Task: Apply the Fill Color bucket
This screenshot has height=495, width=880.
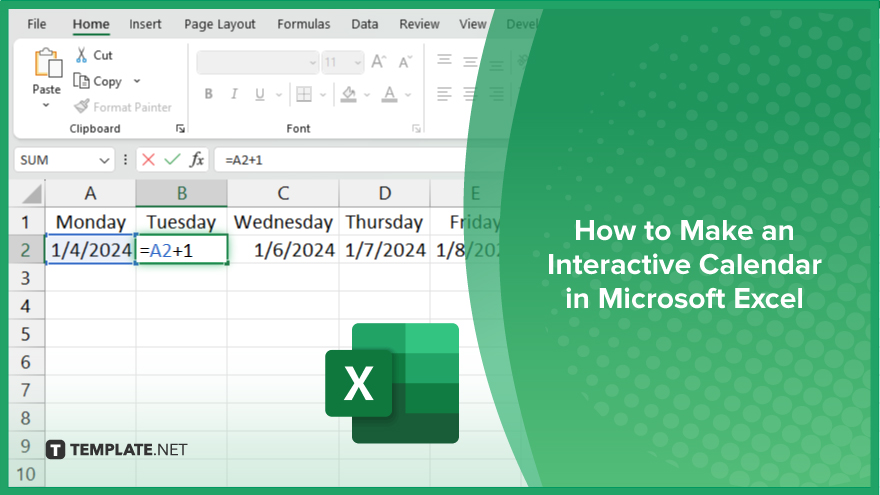Action: pos(349,94)
